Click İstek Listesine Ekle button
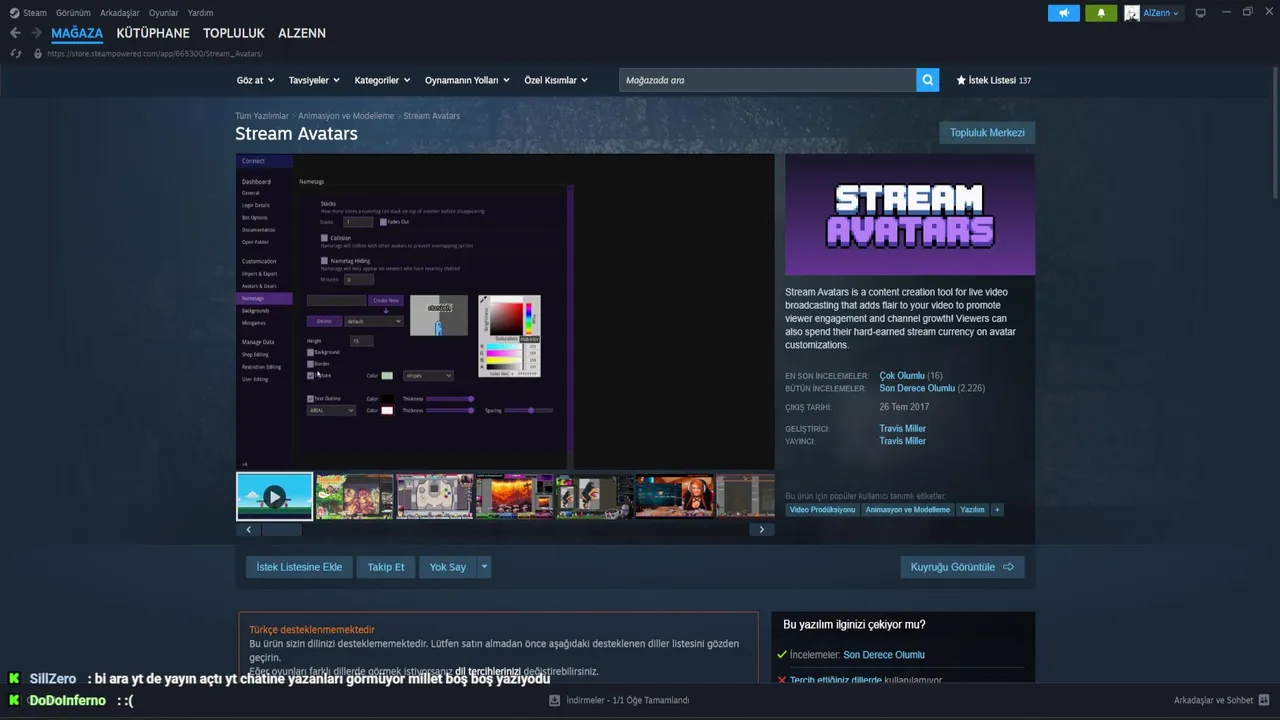The width and height of the screenshot is (1280, 720). pyautogui.click(x=299, y=567)
